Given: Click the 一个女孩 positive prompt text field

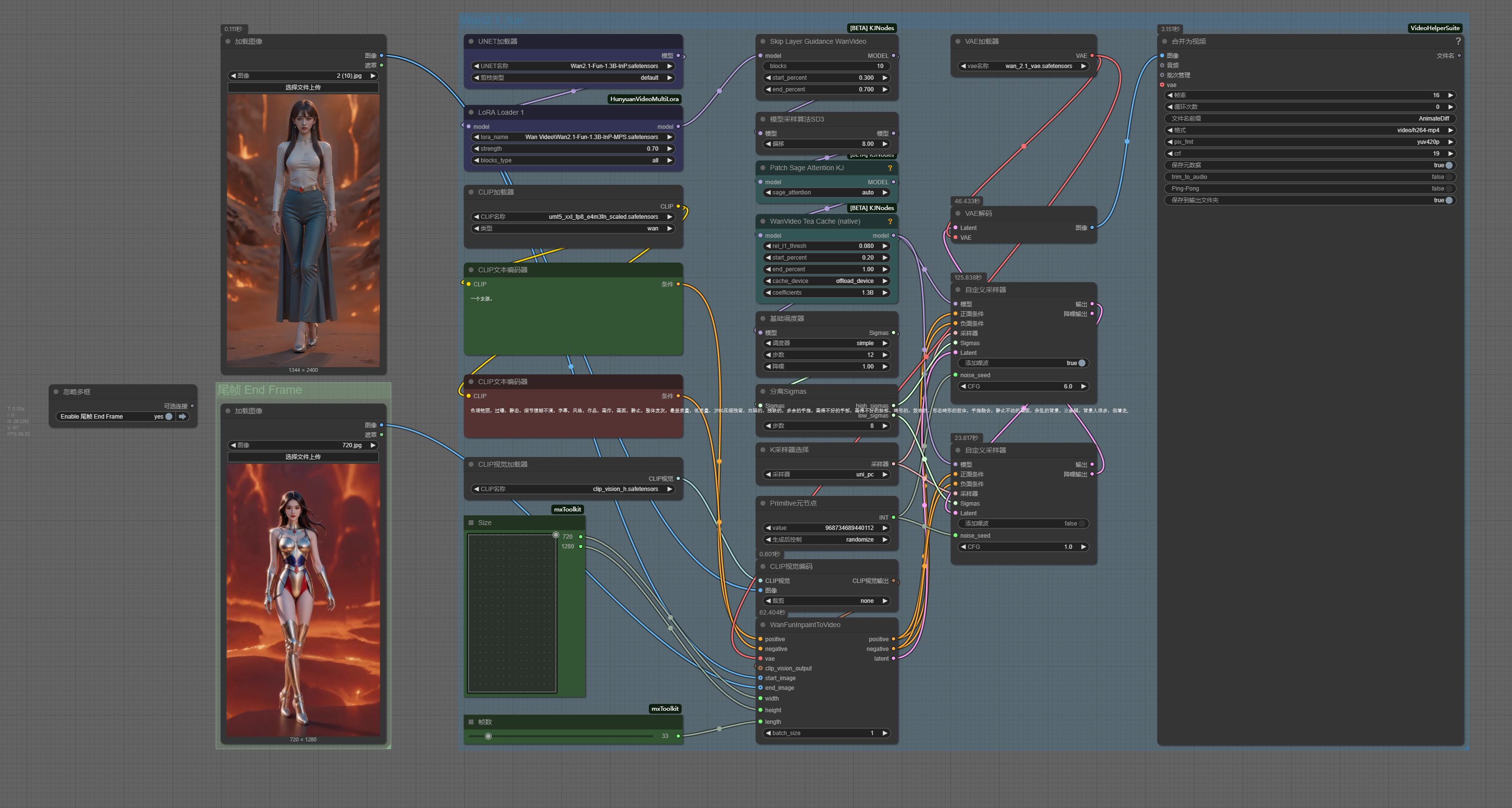Looking at the screenshot, I should click(572, 317).
